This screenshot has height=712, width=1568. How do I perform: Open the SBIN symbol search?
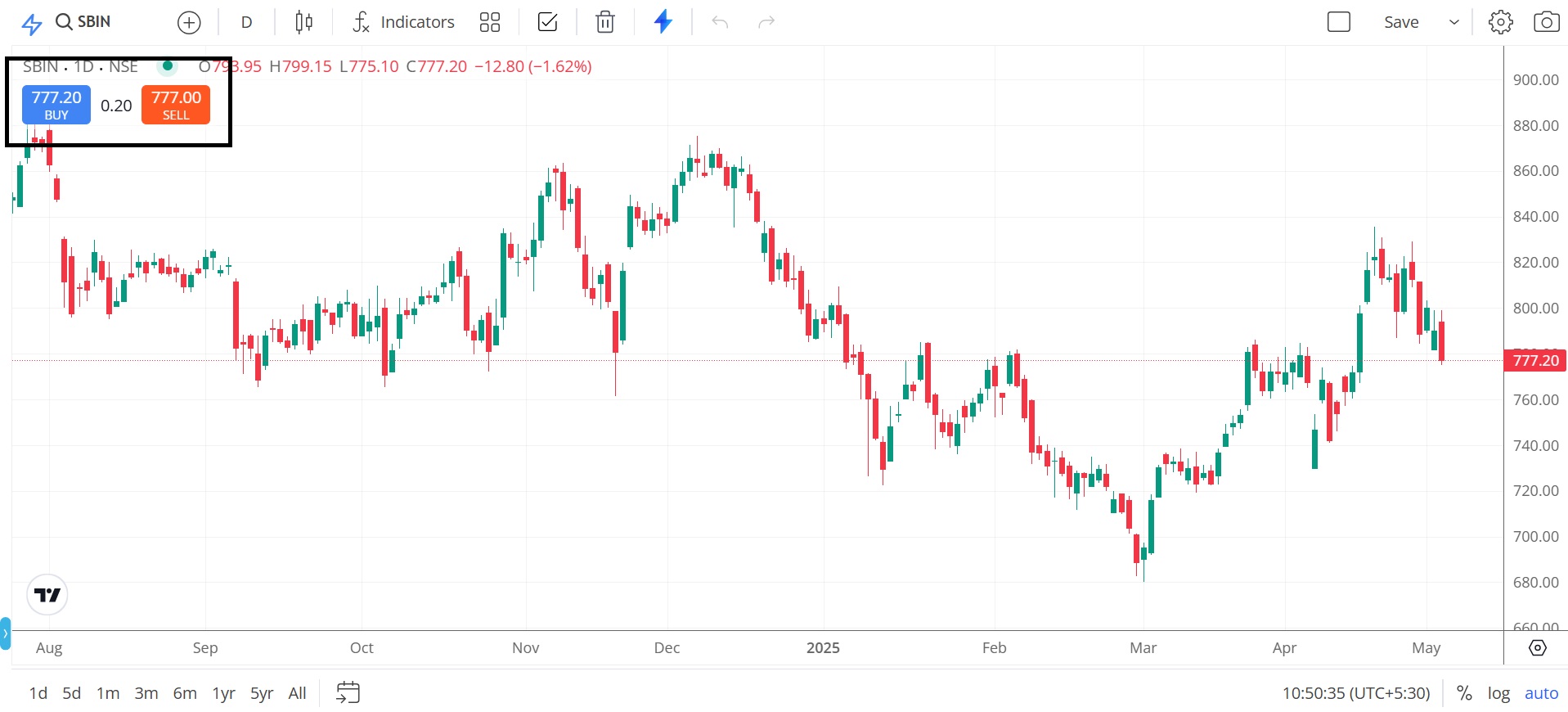pyautogui.click(x=83, y=22)
